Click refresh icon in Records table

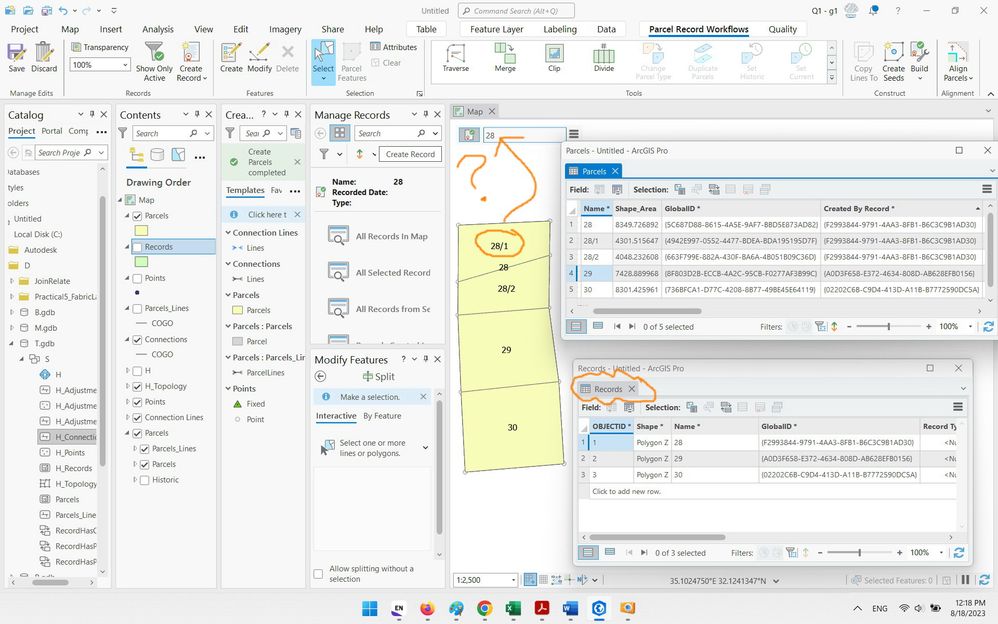pyautogui.click(x=959, y=553)
